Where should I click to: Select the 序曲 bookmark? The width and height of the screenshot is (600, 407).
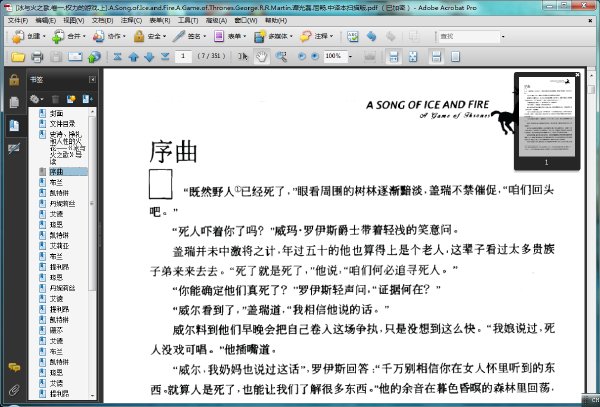point(56,172)
